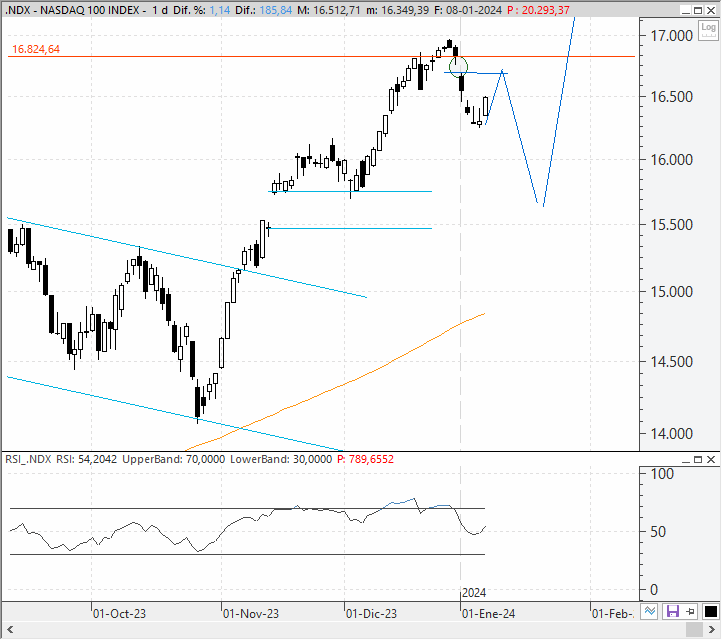Click the 16.000 price axis label
The height and width of the screenshot is (640, 722).
pyautogui.click(x=671, y=160)
